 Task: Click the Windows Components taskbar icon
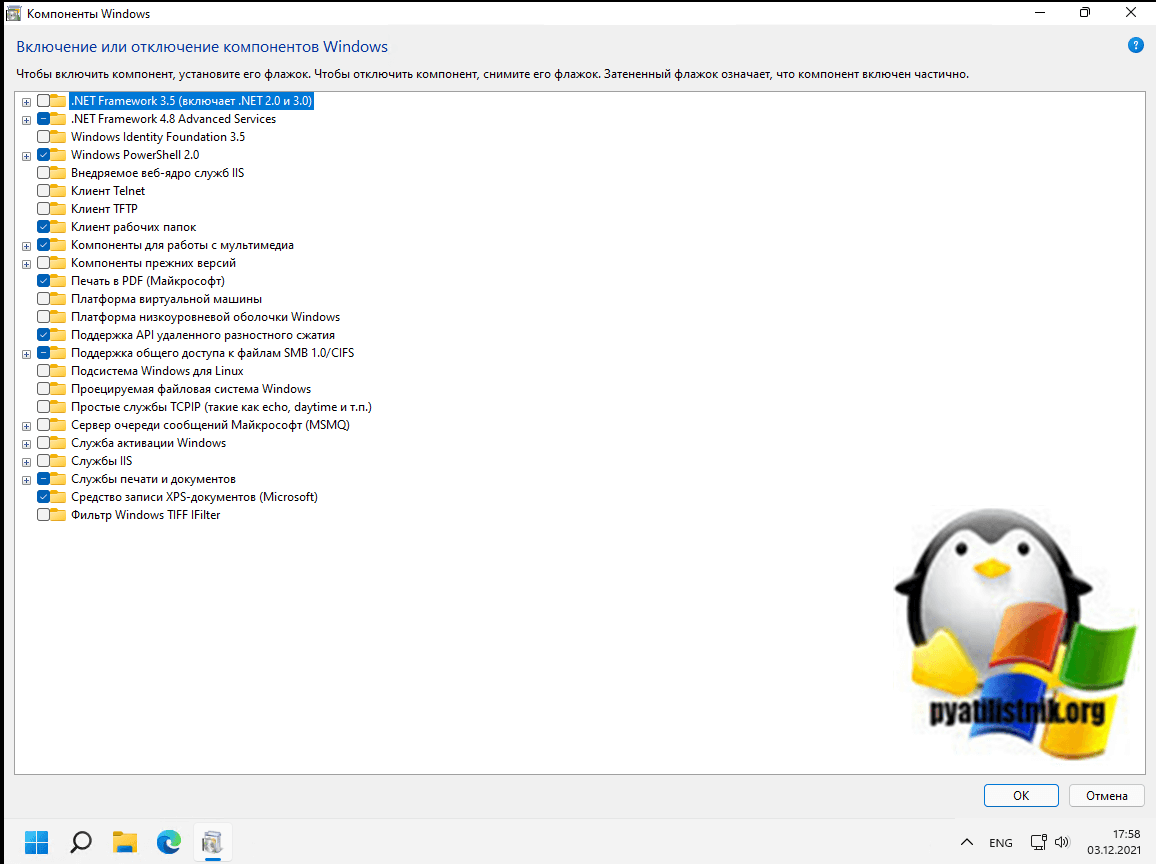[211, 842]
